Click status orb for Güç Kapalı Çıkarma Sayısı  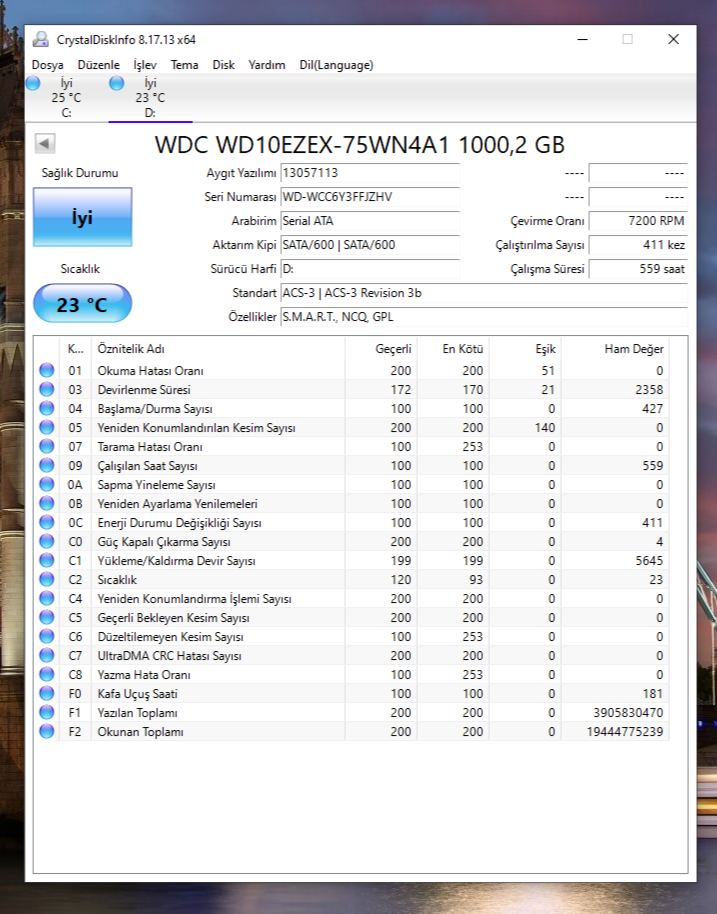click(47, 542)
